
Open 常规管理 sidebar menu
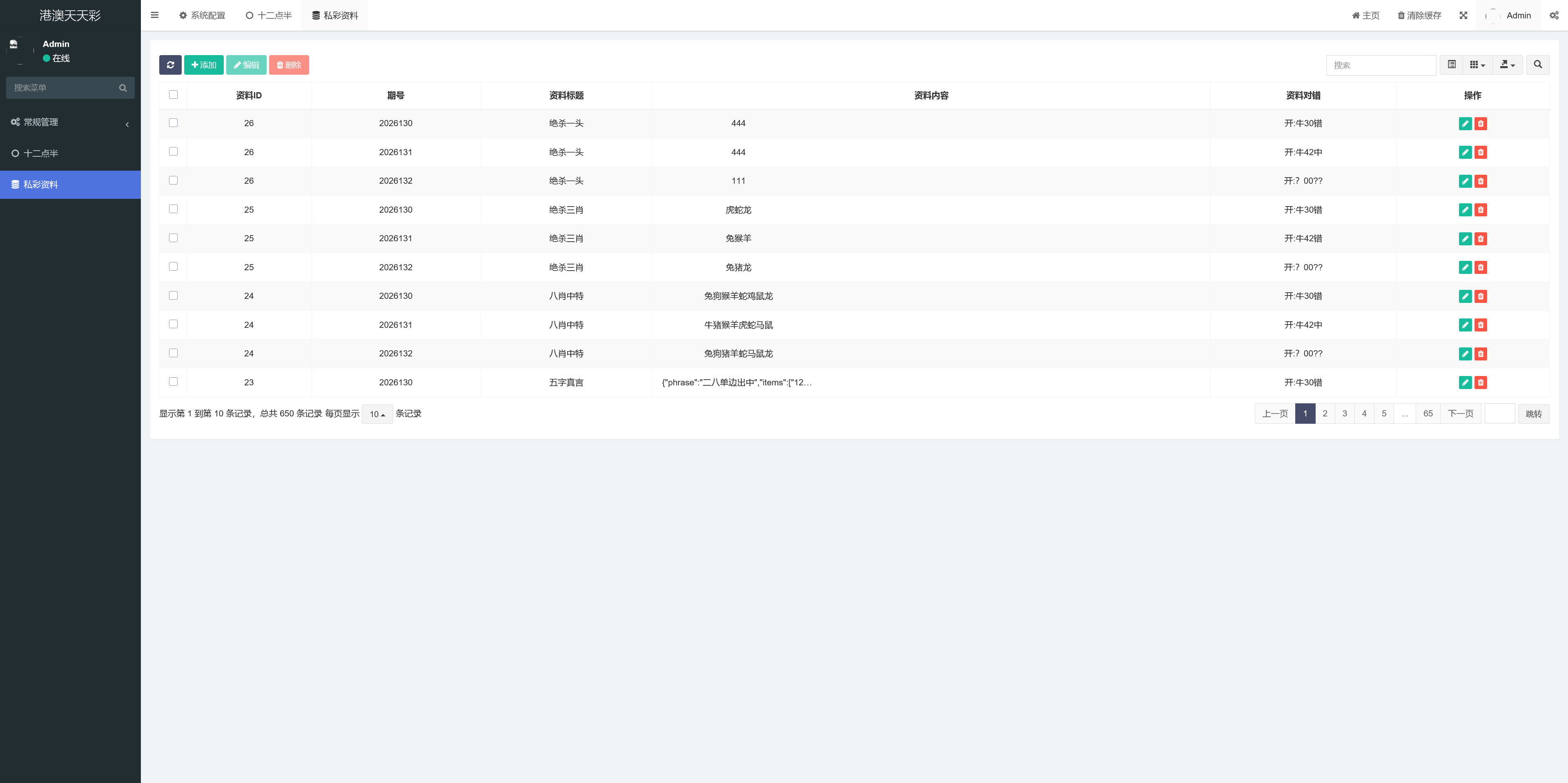pos(71,122)
